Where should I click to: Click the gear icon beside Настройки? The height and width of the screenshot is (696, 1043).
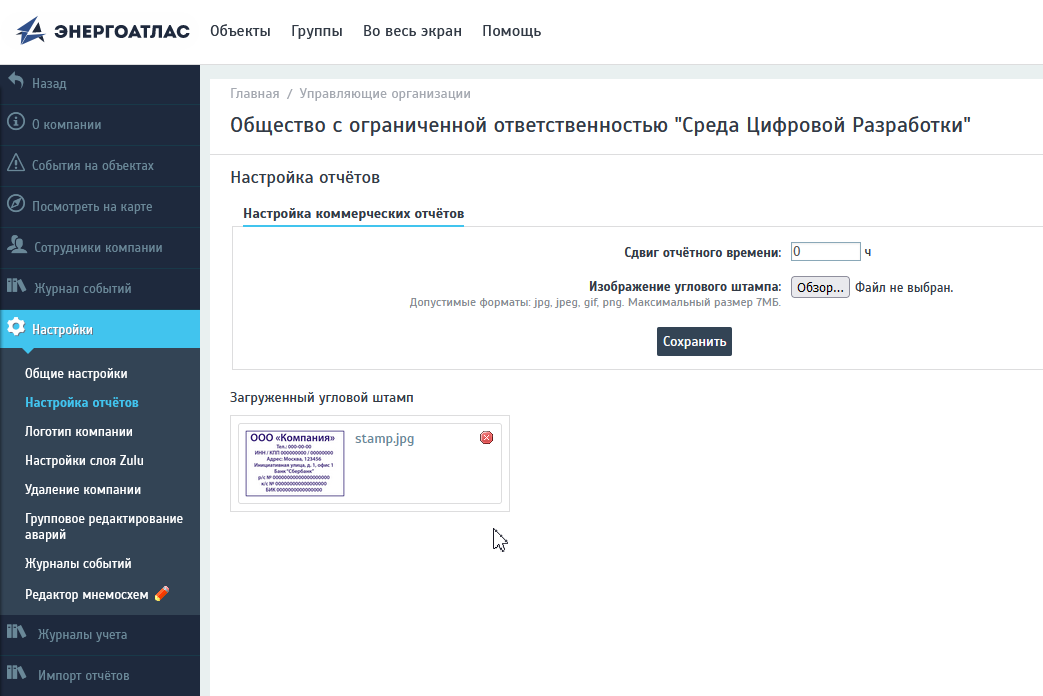(x=16, y=328)
